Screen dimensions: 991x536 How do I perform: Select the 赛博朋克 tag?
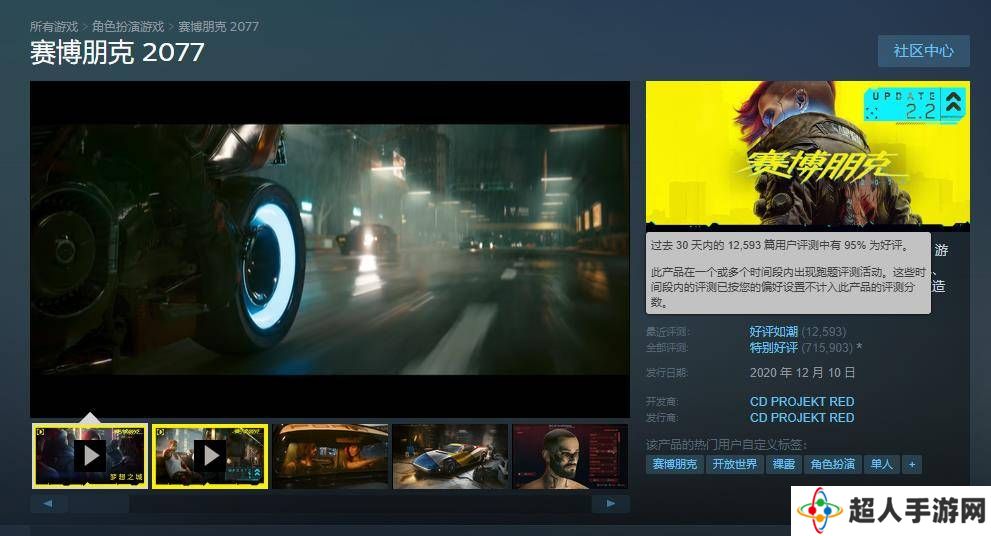pyautogui.click(x=674, y=464)
